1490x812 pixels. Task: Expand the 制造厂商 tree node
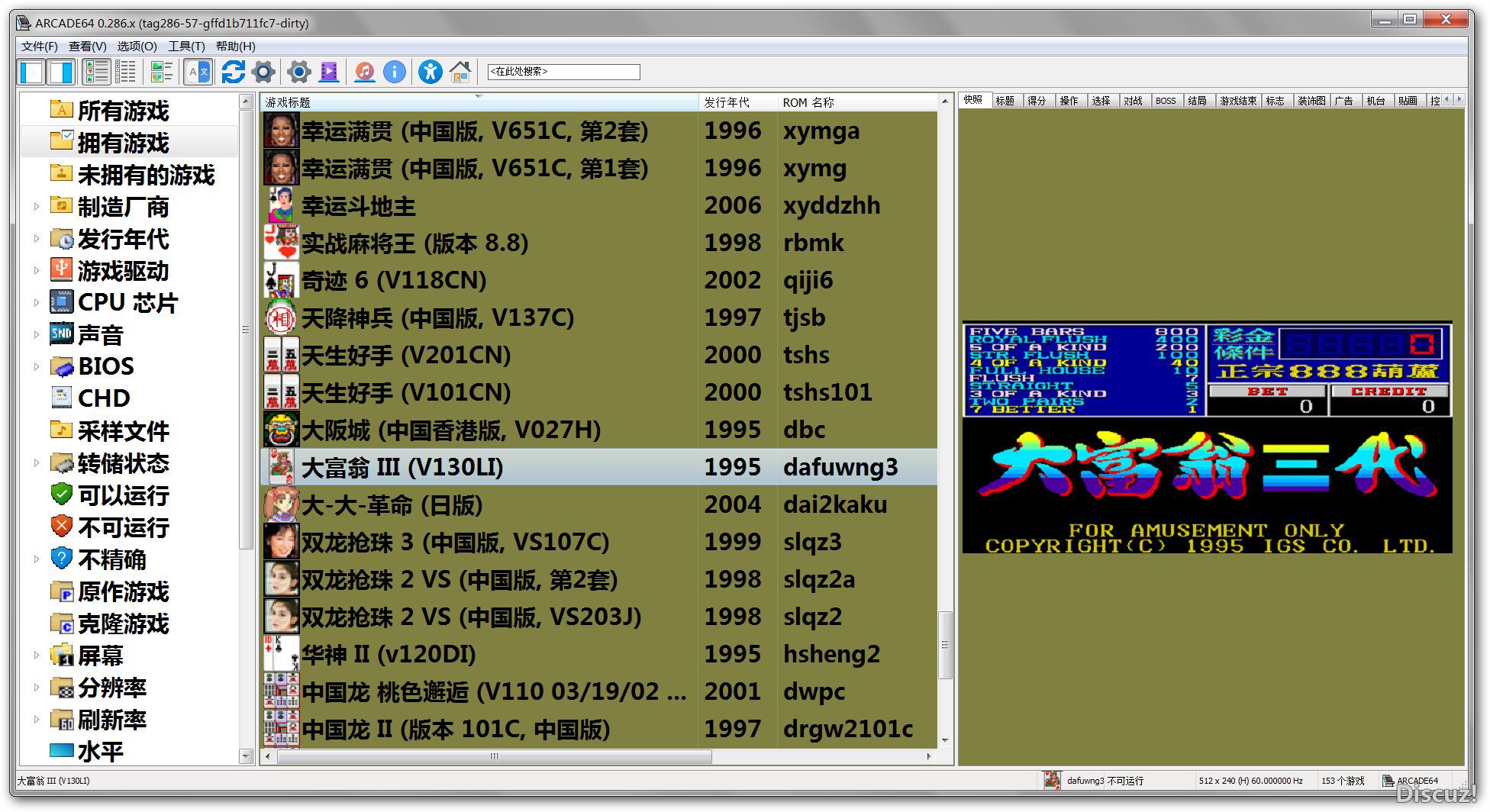tap(36, 206)
